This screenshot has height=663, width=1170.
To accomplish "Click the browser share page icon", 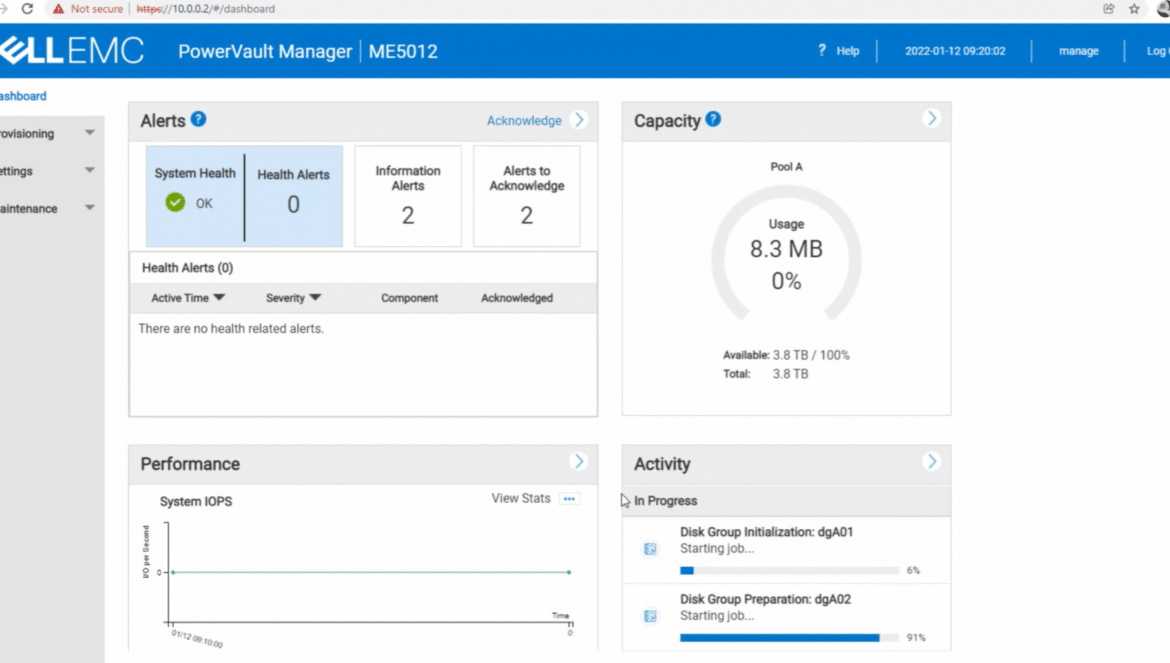I will tap(1109, 9).
